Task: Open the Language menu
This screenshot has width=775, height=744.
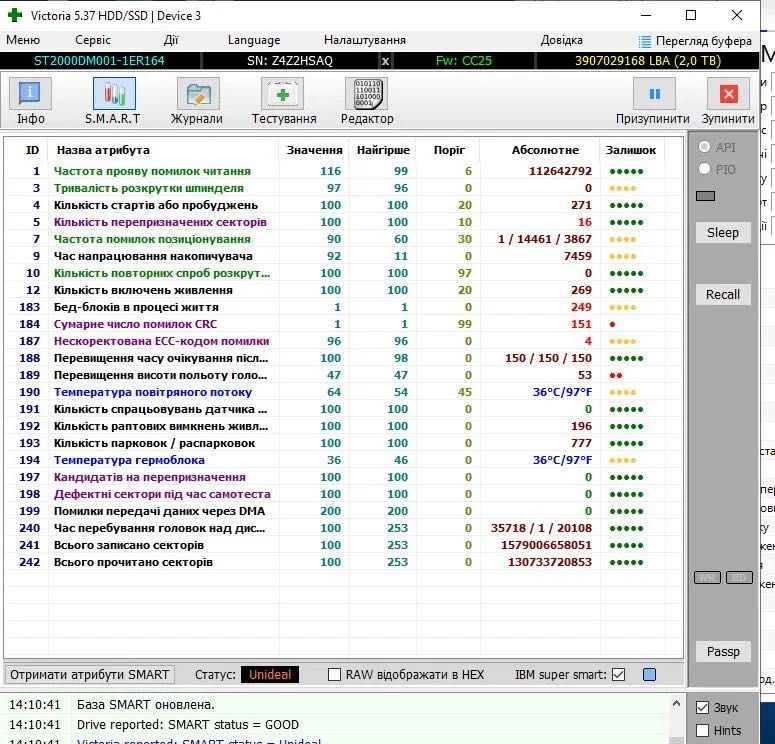Action: tap(254, 40)
